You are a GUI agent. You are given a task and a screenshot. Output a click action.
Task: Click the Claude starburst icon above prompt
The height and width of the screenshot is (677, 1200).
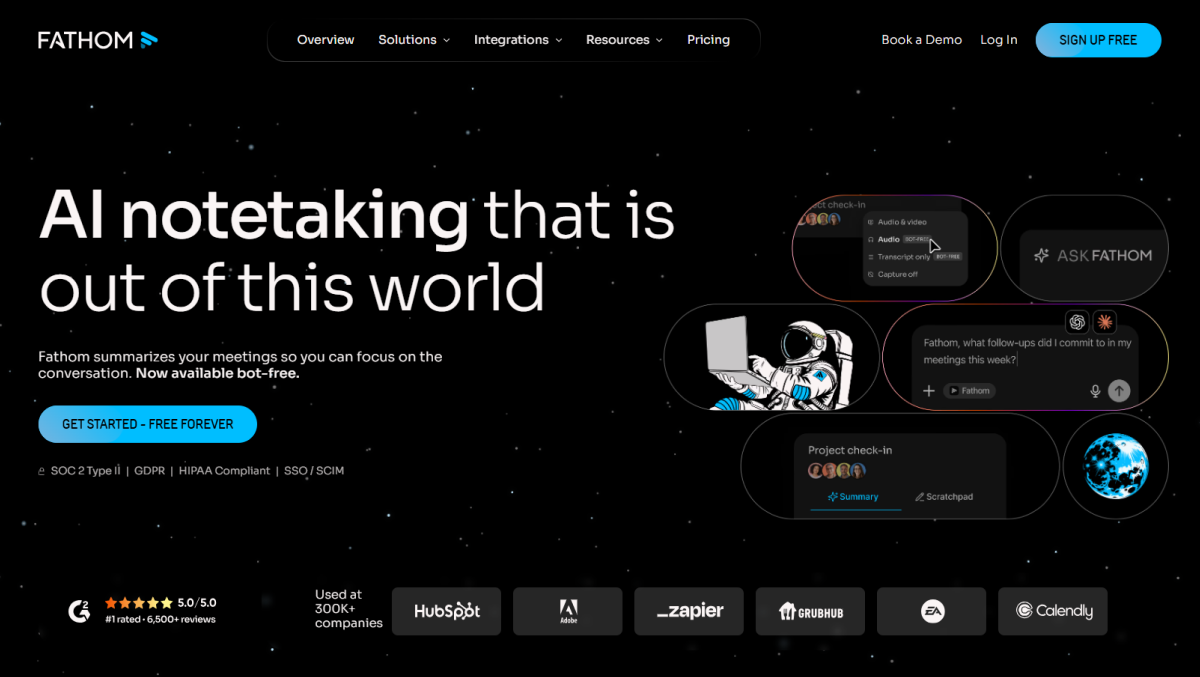pos(1104,322)
